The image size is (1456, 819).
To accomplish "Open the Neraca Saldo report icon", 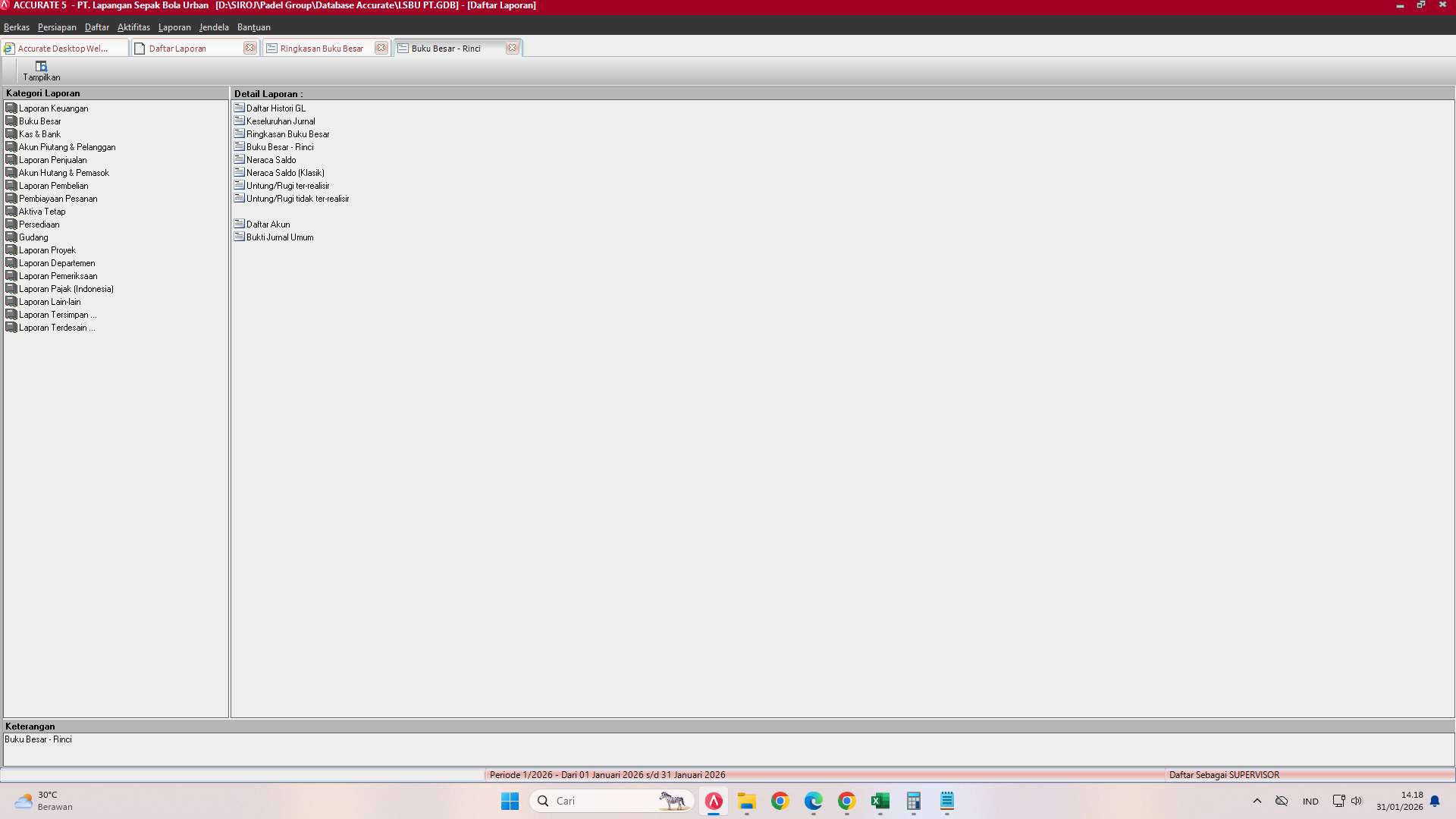I will click(x=240, y=159).
